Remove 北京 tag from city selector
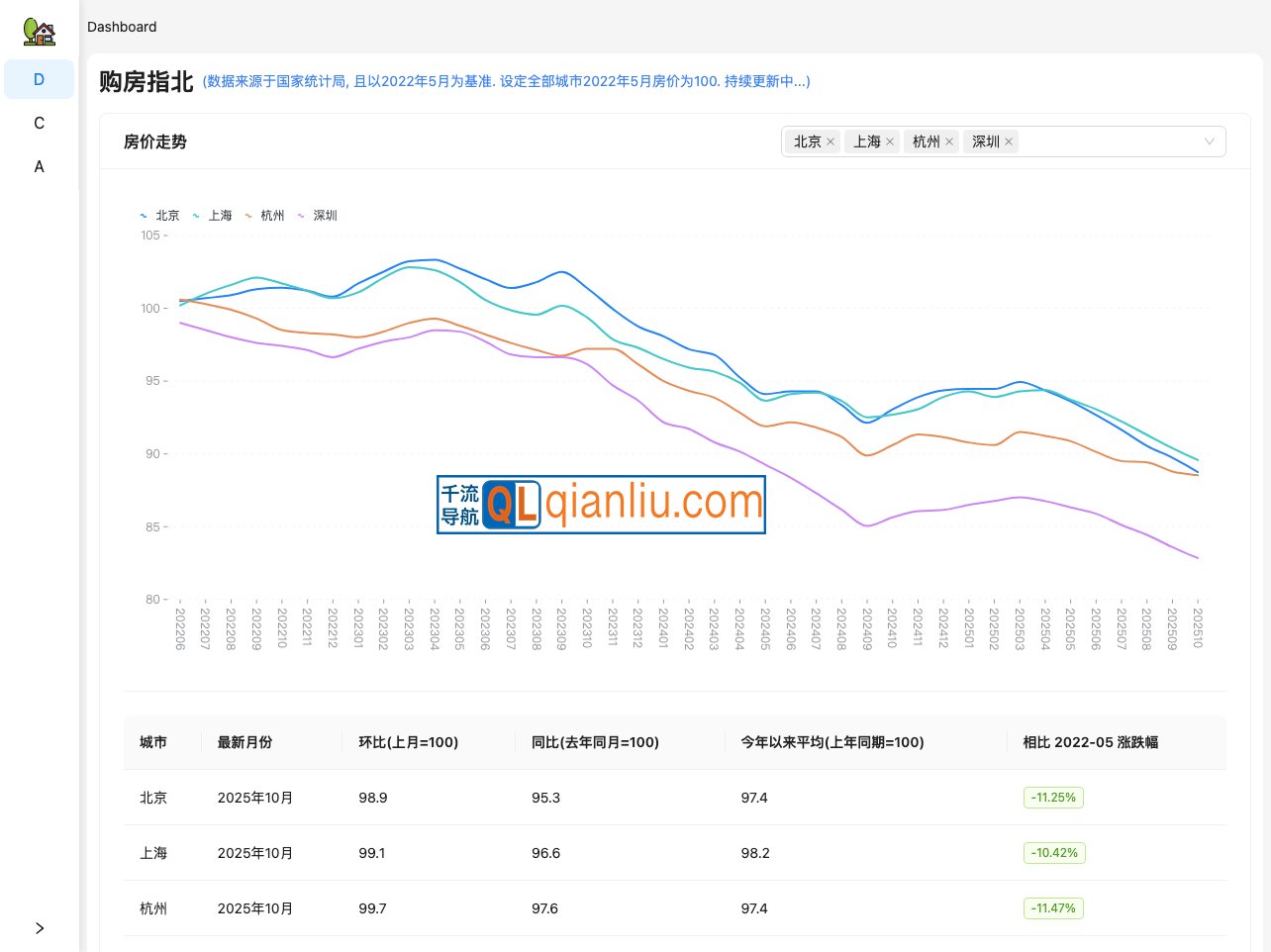The image size is (1271, 952). [831, 142]
